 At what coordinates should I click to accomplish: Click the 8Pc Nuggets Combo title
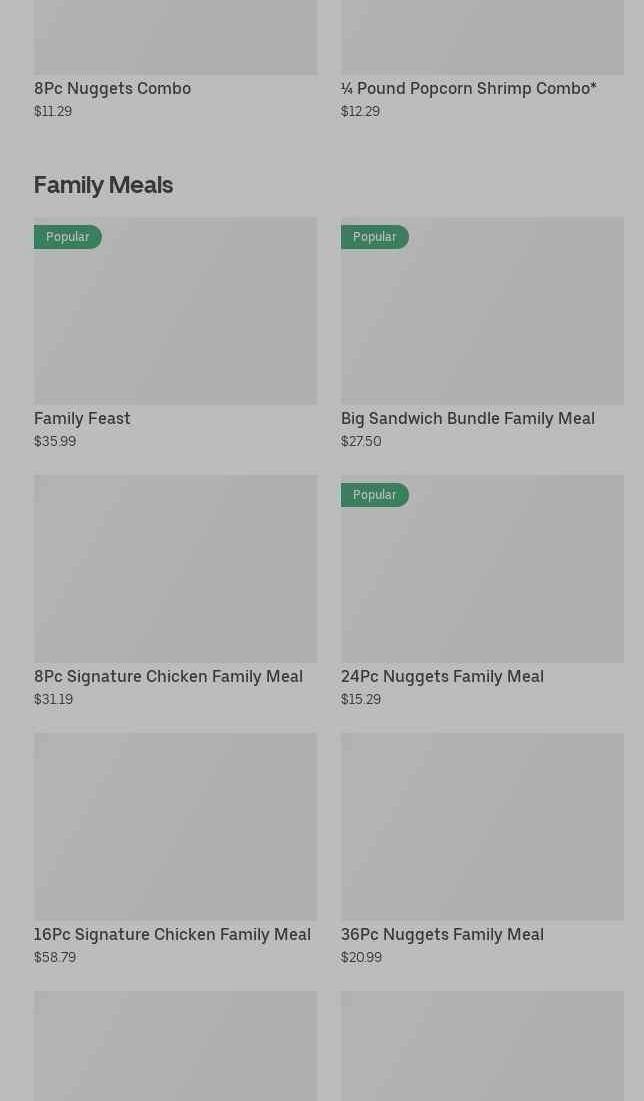click(x=112, y=88)
